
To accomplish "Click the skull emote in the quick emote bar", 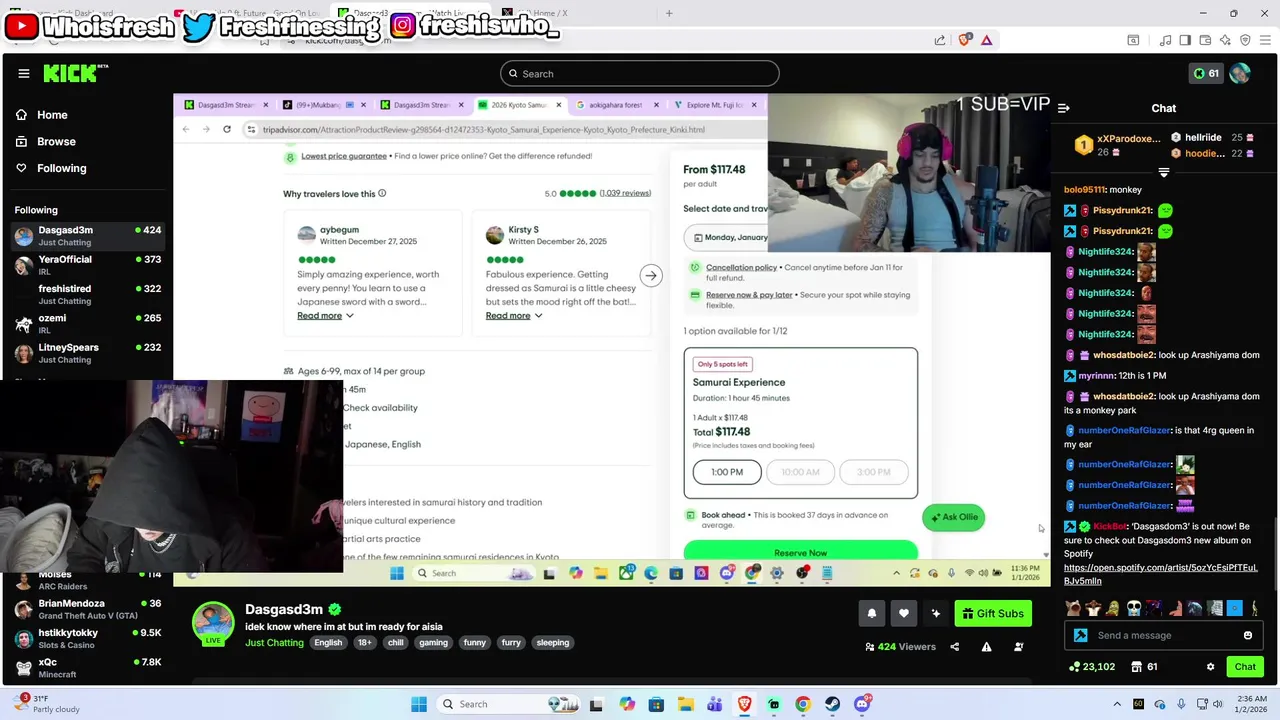I will 1133,608.
